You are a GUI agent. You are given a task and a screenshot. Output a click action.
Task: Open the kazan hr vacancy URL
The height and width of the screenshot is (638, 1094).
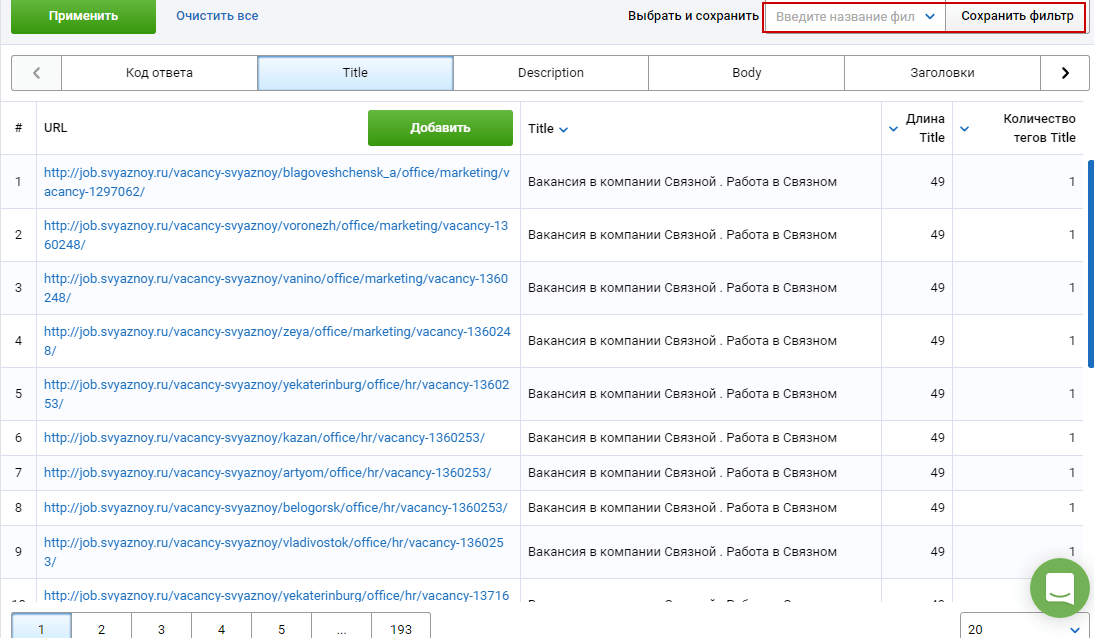(264, 438)
